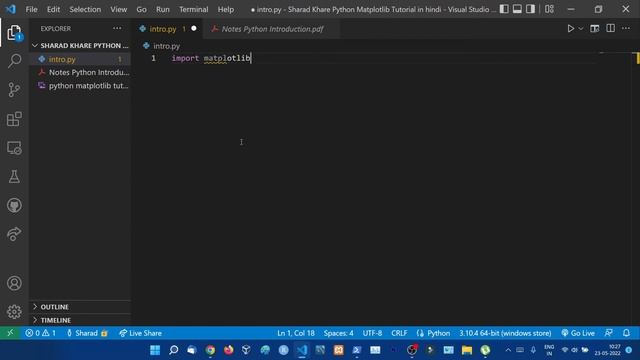The image size is (640, 360).
Task: Click intro.py breadcrumb above editor
Action: [x=162, y=46]
